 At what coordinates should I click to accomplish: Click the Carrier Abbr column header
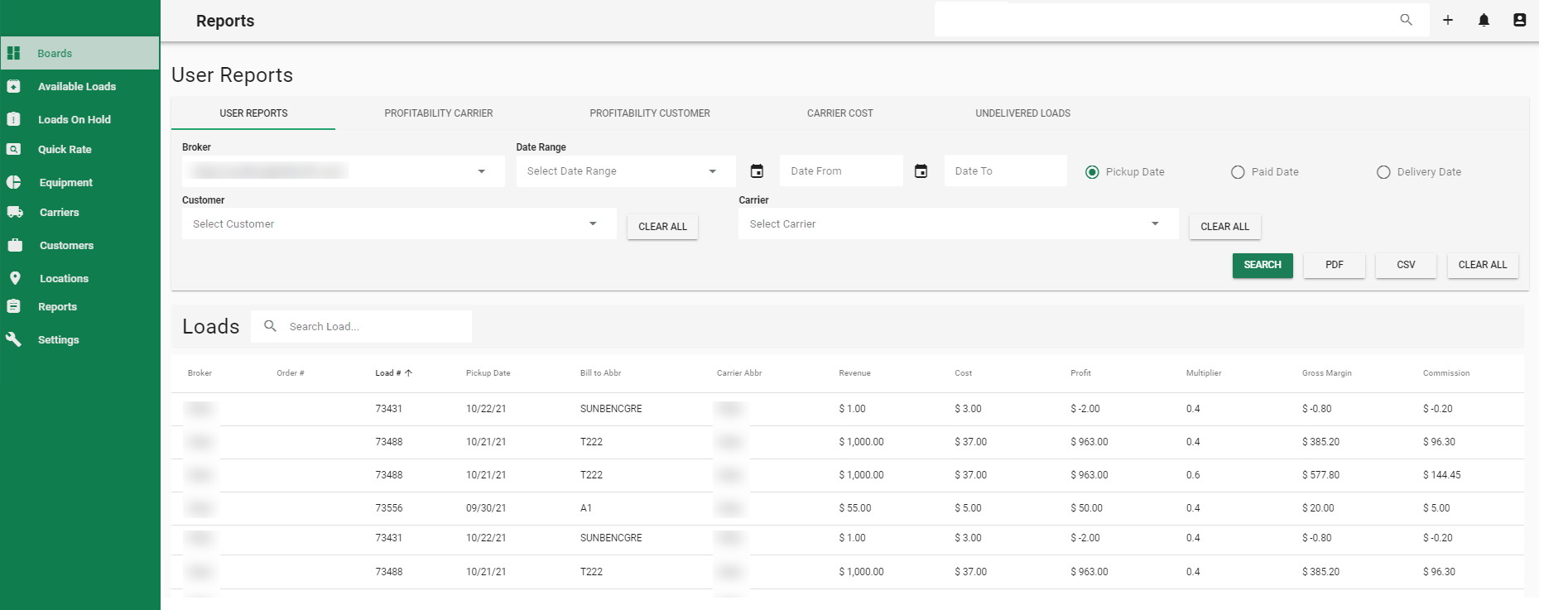[739, 373]
